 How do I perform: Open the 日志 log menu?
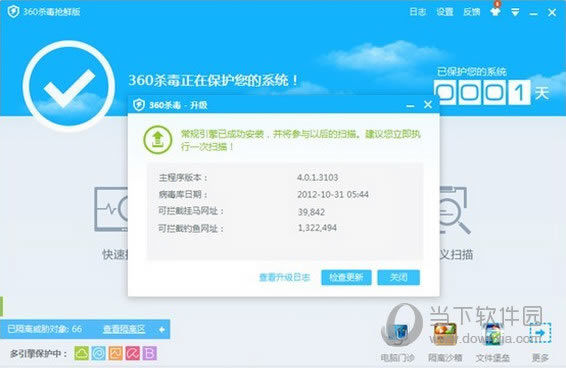[x=418, y=12]
